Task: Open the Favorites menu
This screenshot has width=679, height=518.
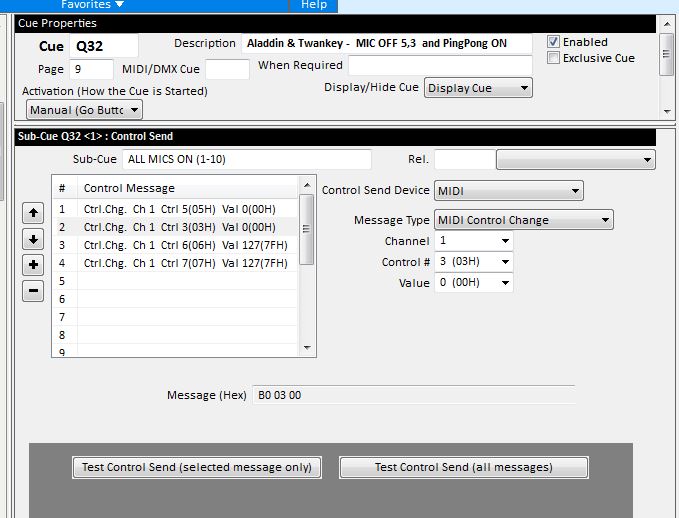Action: (x=92, y=5)
